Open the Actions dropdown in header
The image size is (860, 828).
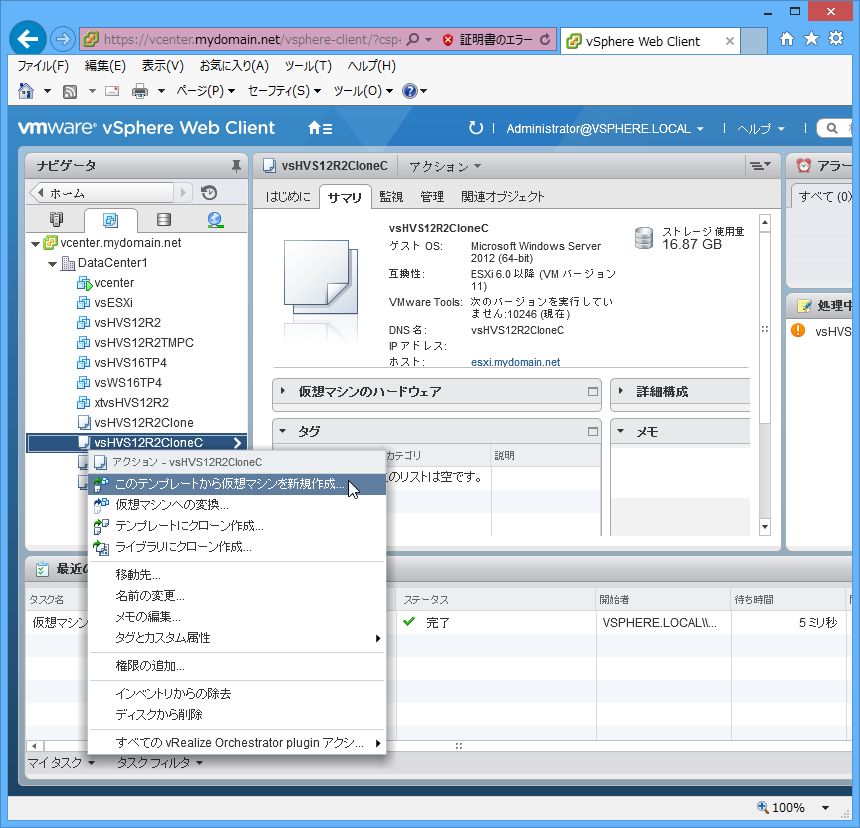click(x=445, y=166)
